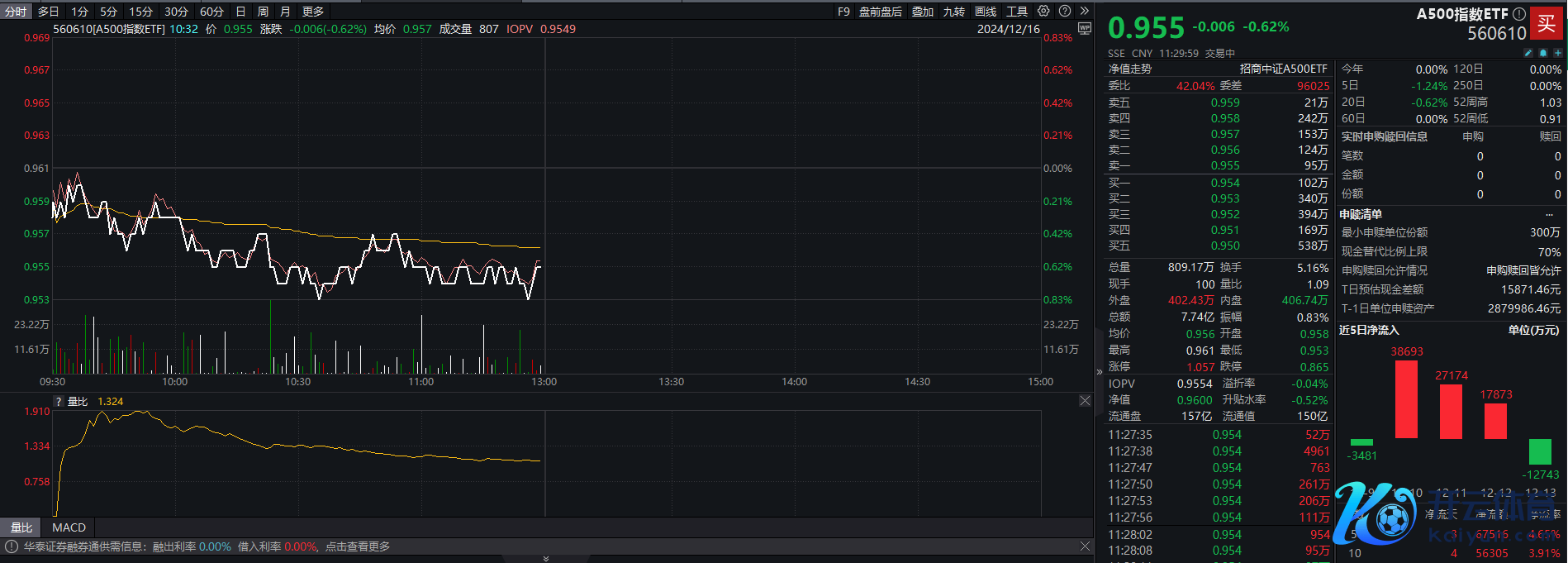
Task: Expand the toolbar double-chevron overflow
Action: pos(1085,12)
